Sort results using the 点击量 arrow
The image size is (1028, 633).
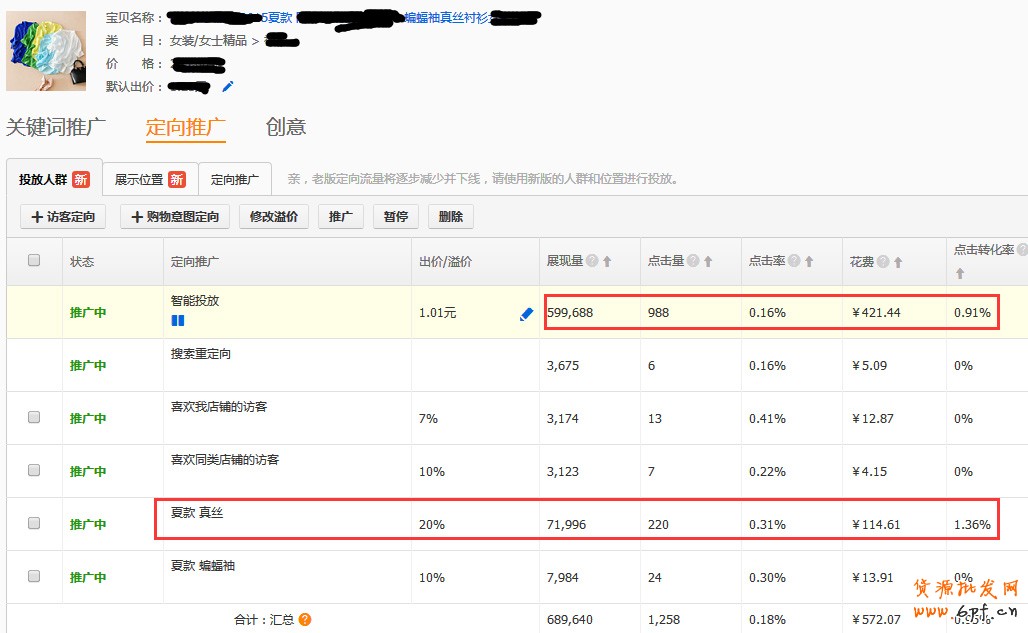coord(707,258)
